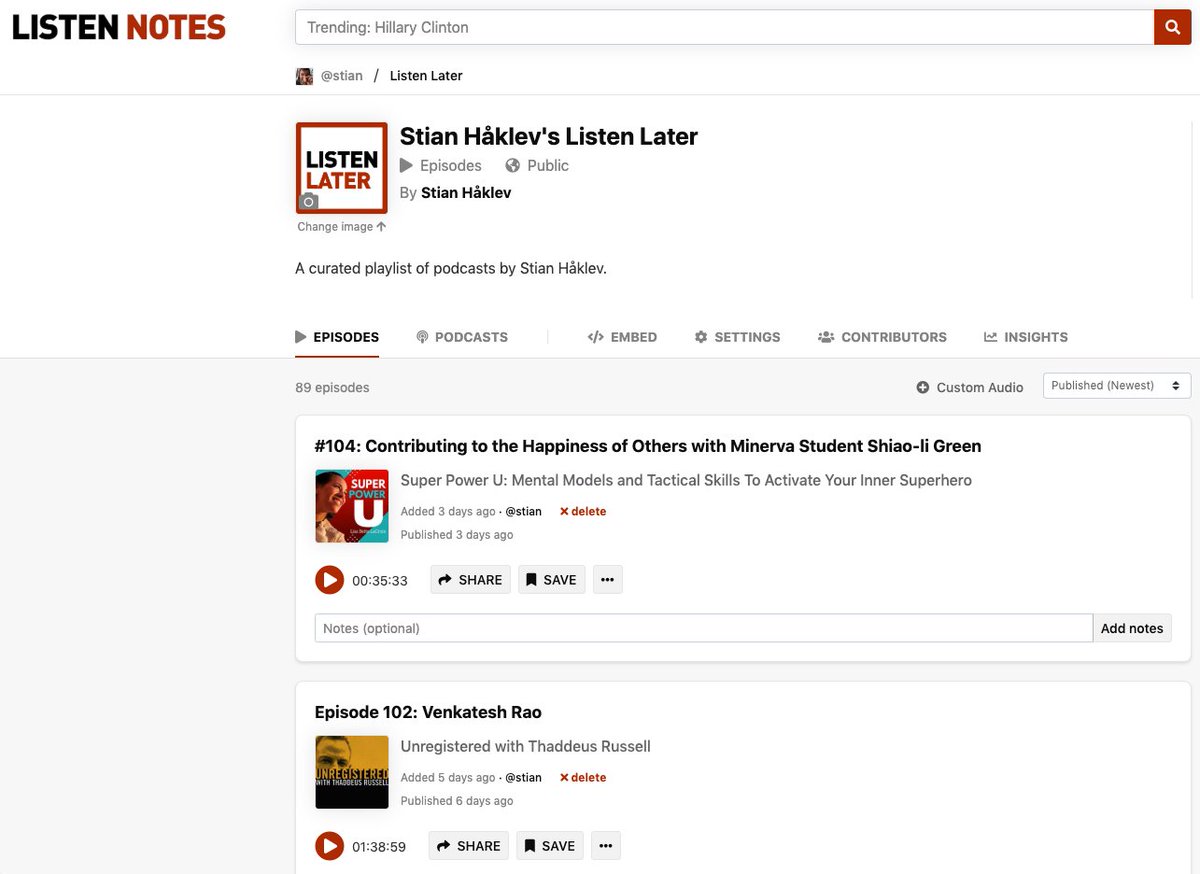Image resolution: width=1200 pixels, height=874 pixels.
Task: Click @stian link on #104 episode
Action: pyautogui.click(x=523, y=511)
